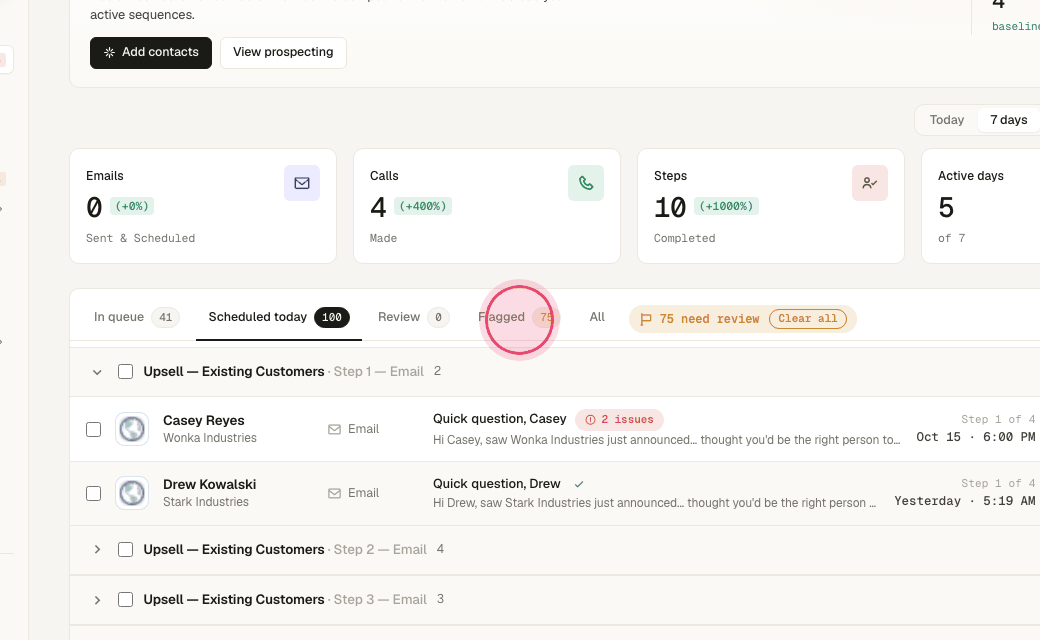Screen dimensions: 1040x640
Task: Click the Add contacts button
Action: tap(151, 52)
